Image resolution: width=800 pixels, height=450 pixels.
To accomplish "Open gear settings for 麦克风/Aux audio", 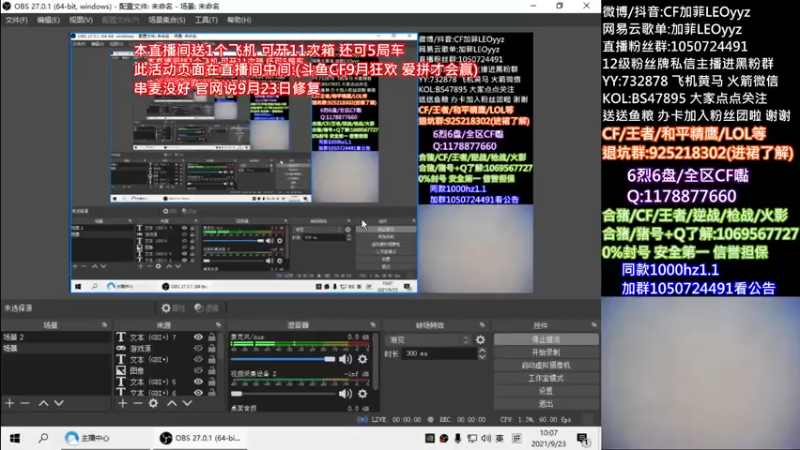I will click(x=362, y=359).
